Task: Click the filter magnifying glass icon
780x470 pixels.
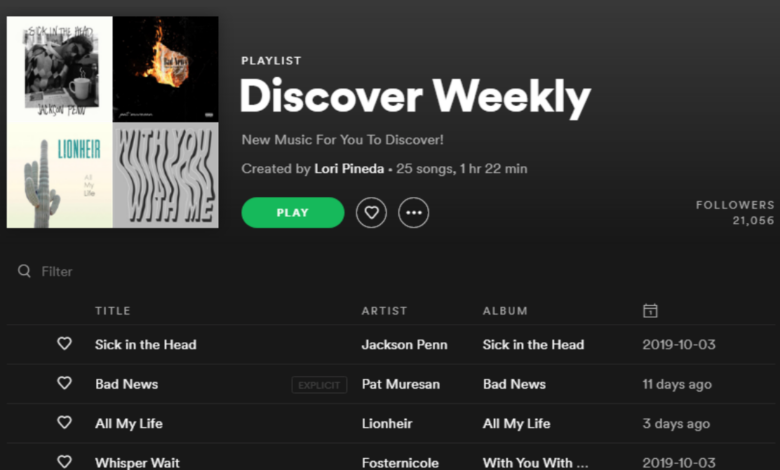Action: (x=24, y=271)
